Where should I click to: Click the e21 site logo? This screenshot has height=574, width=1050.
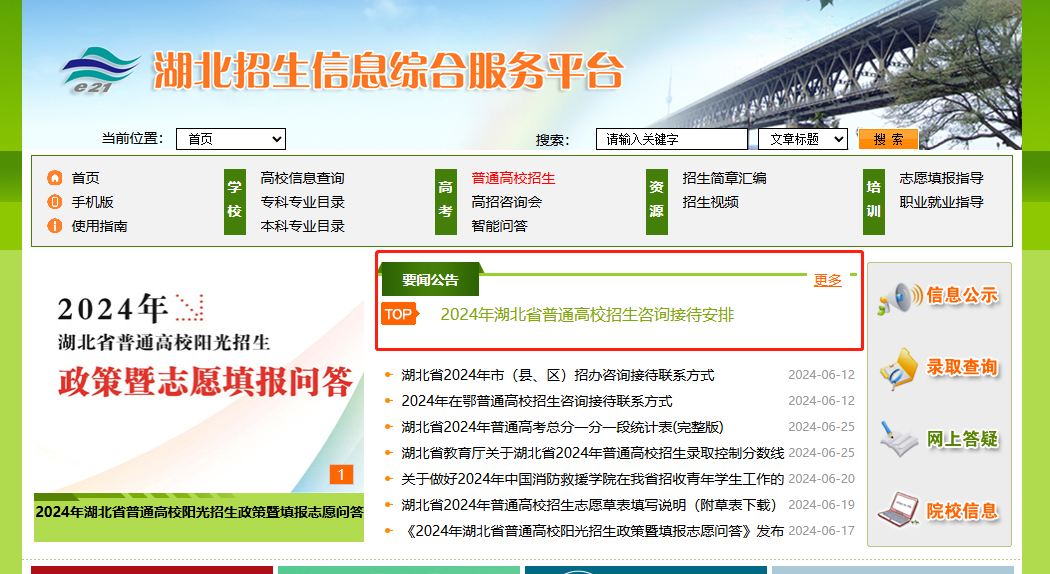tap(100, 69)
